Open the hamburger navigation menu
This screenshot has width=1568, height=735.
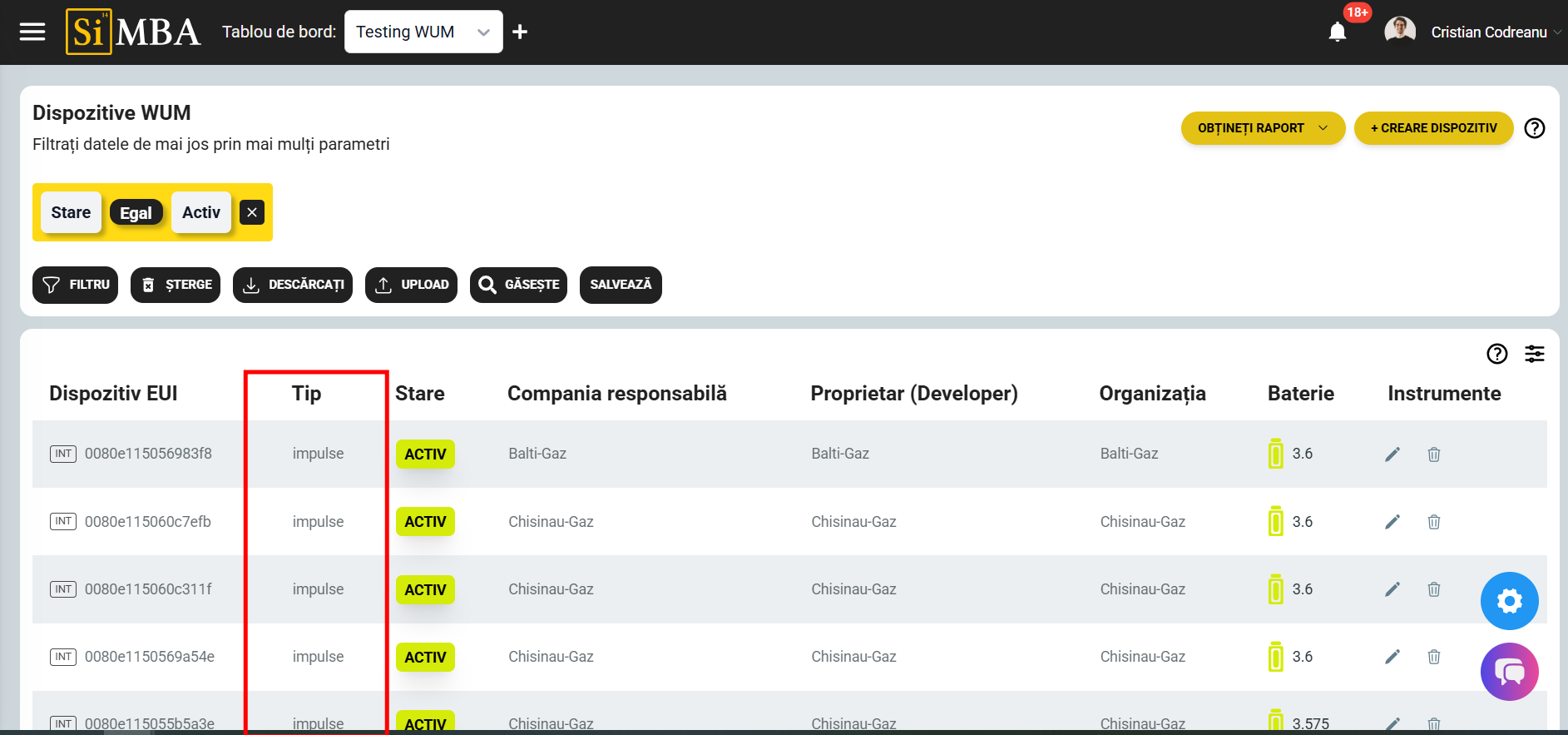point(32,32)
